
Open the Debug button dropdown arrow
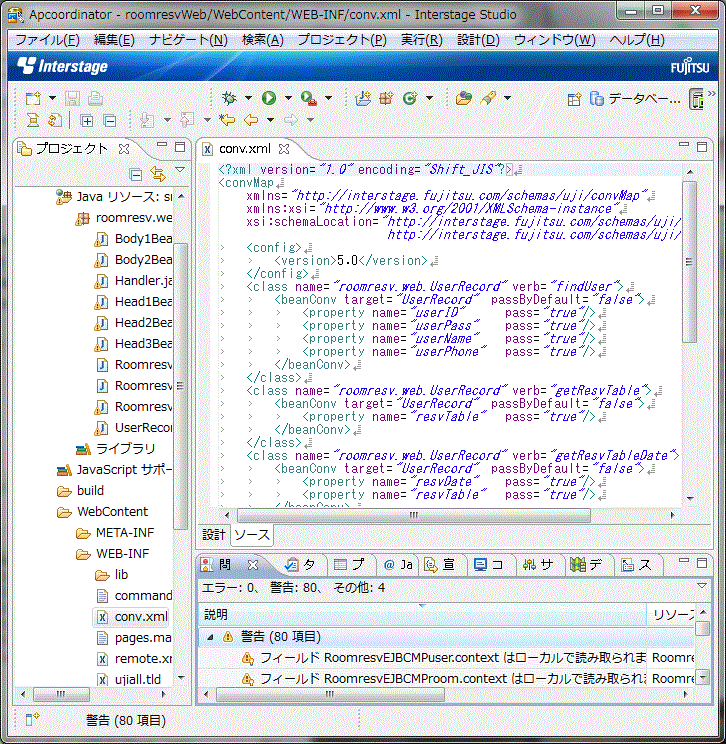point(248,98)
